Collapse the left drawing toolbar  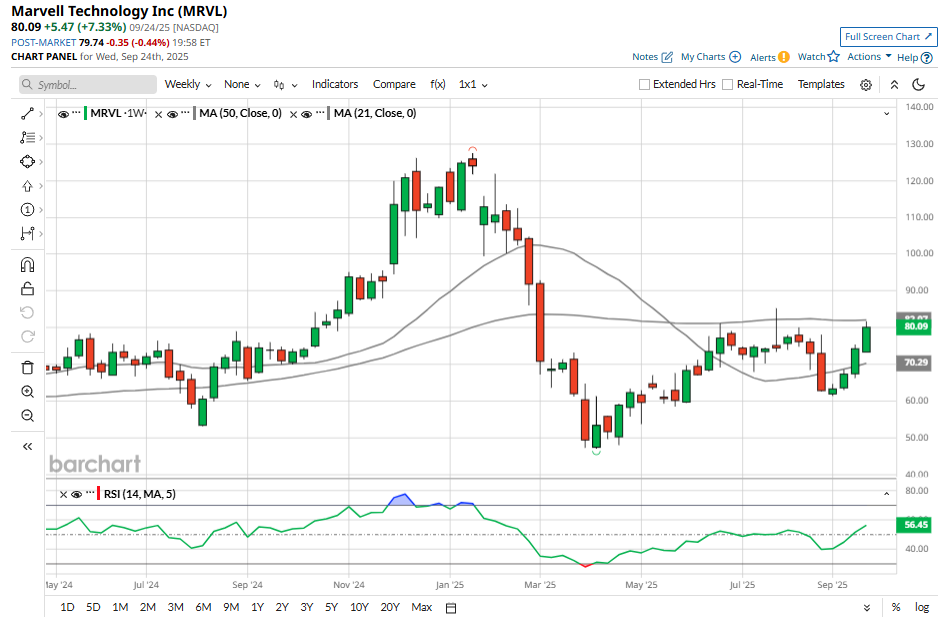click(x=27, y=446)
